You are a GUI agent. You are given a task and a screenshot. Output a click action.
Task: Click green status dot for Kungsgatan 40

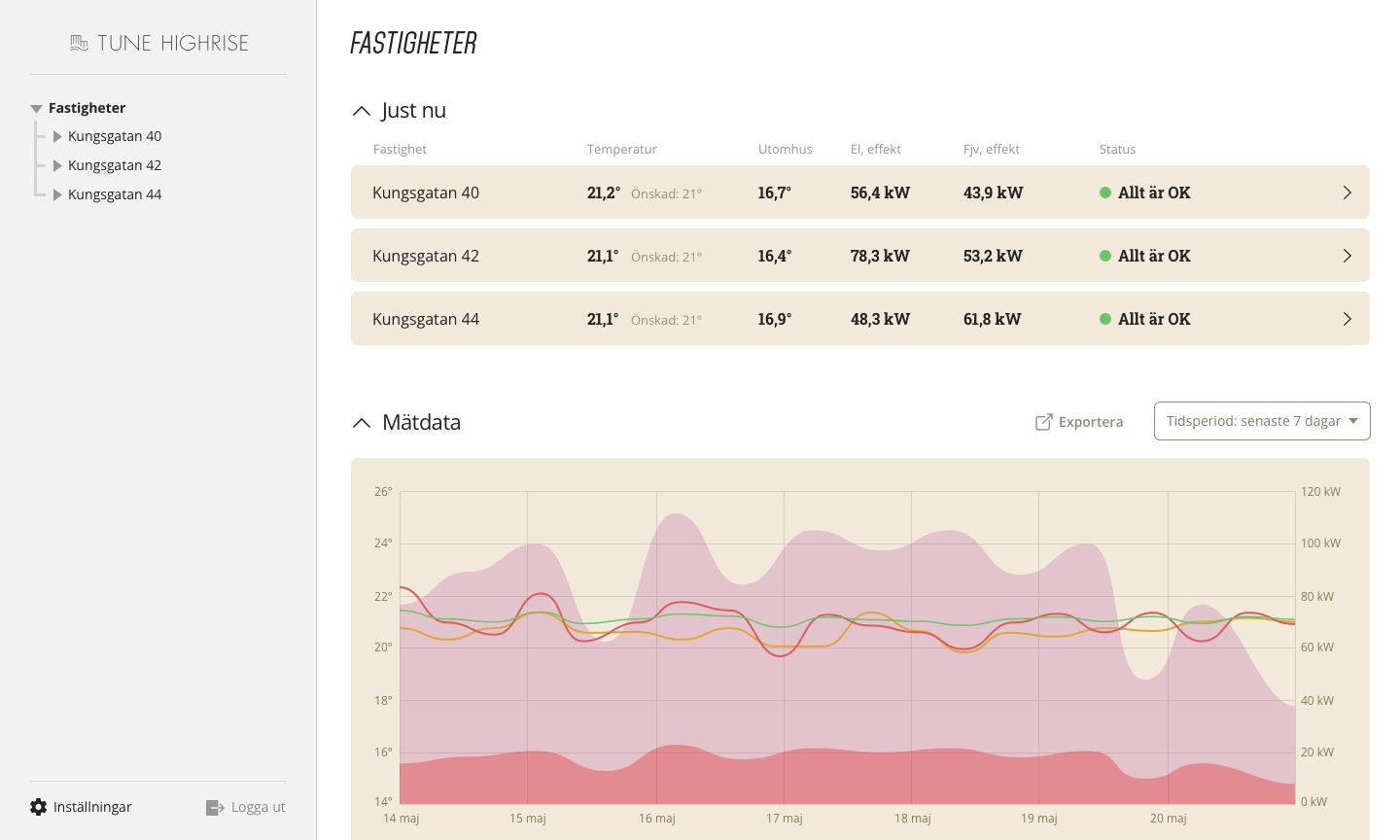(1105, 192)
